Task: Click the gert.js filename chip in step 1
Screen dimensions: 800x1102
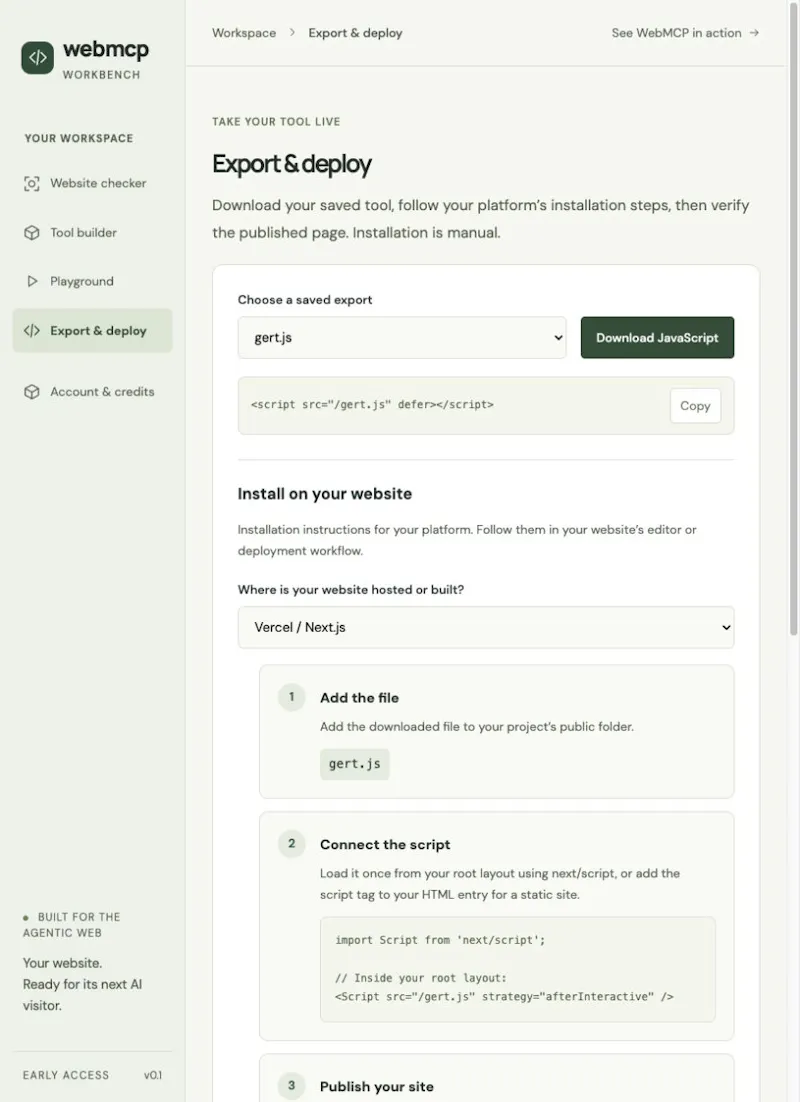Action: (x=354, y=764)
